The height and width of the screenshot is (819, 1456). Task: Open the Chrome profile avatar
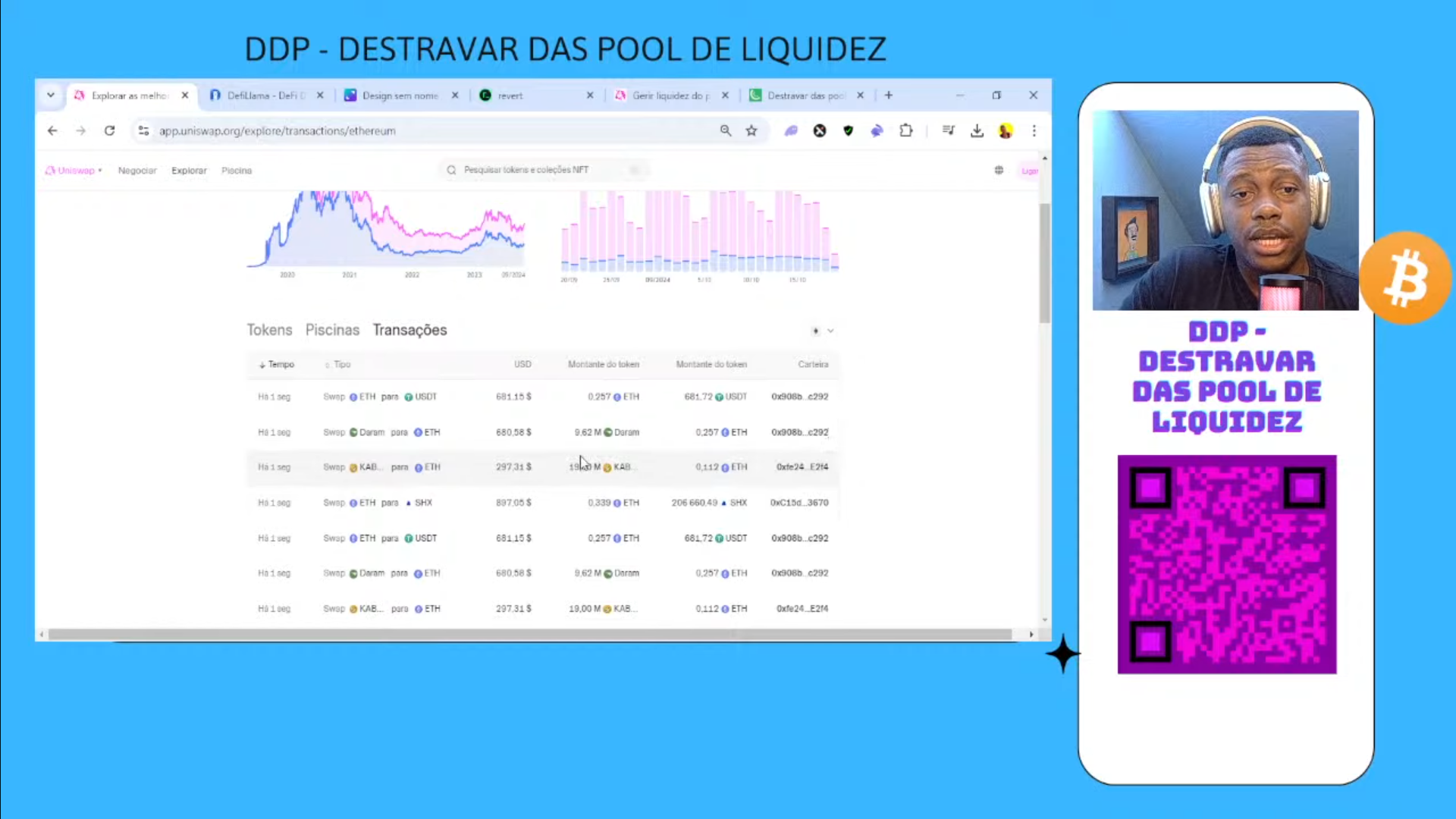coord(1006,130)
